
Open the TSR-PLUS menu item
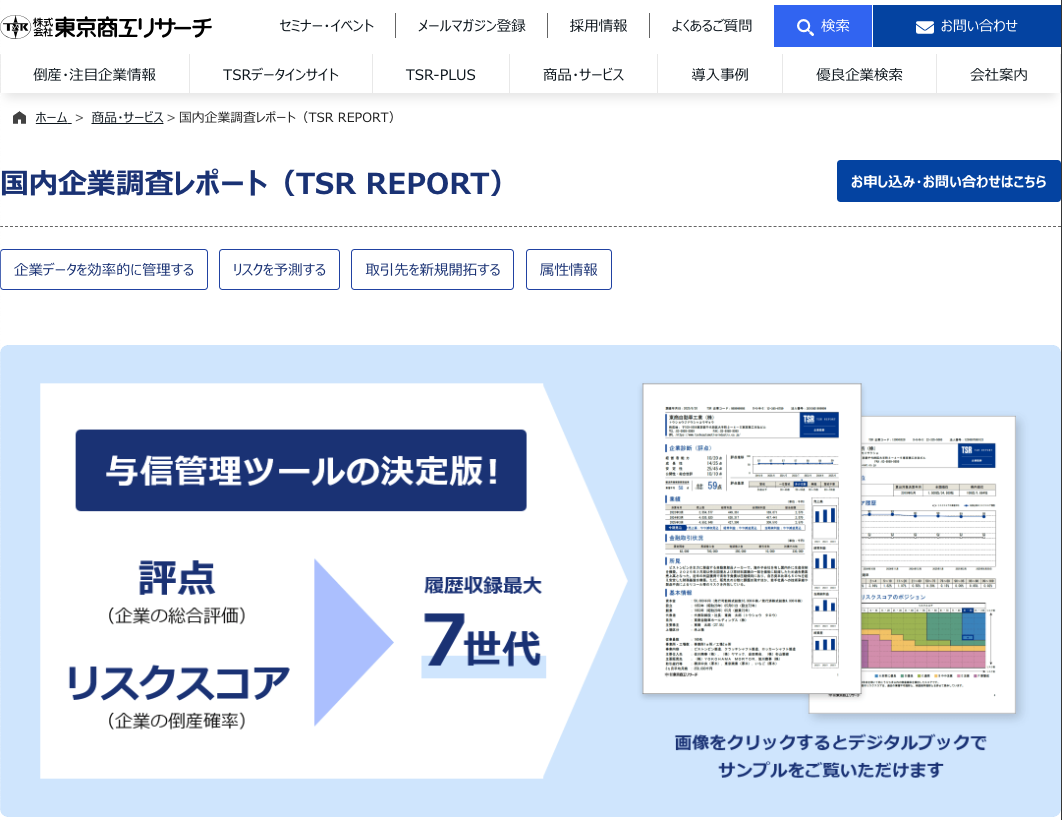click(x=441, y=74)
